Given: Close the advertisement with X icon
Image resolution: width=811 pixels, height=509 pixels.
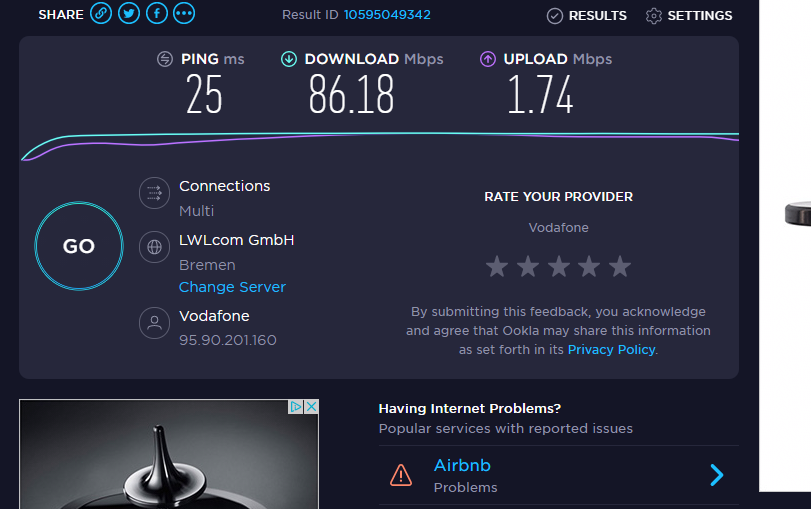Looking at the screenshot, I should click(311, 407).
